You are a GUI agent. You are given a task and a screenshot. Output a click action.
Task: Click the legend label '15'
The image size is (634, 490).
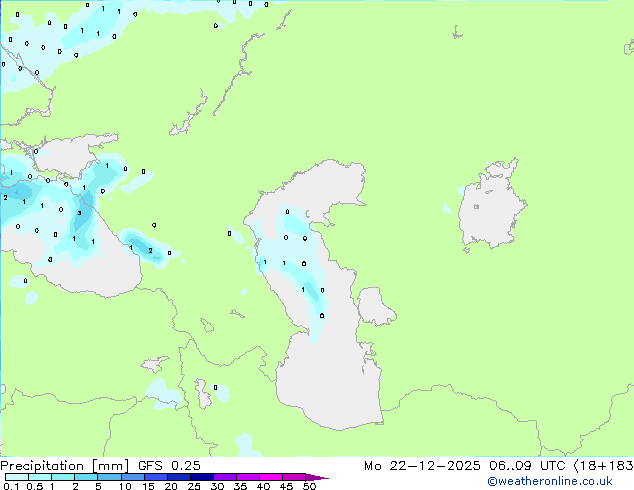click(x=148, y=486)
